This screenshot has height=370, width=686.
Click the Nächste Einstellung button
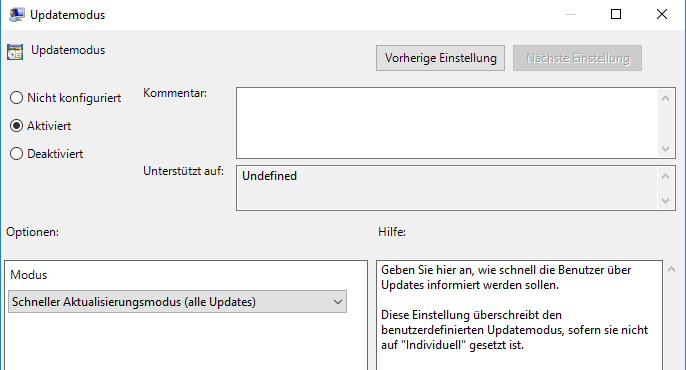578,58
